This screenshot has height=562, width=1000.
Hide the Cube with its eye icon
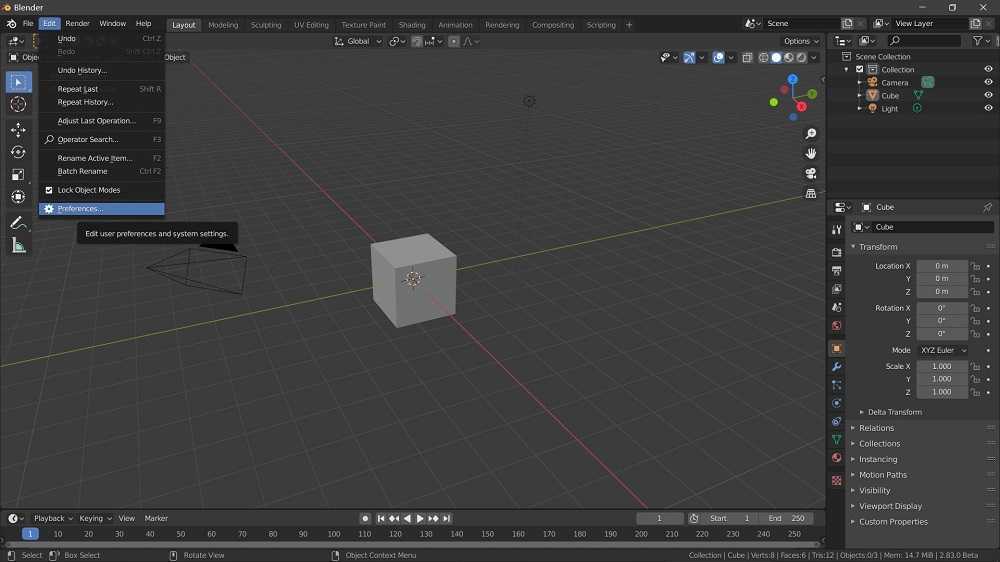[x=988, y=96]
